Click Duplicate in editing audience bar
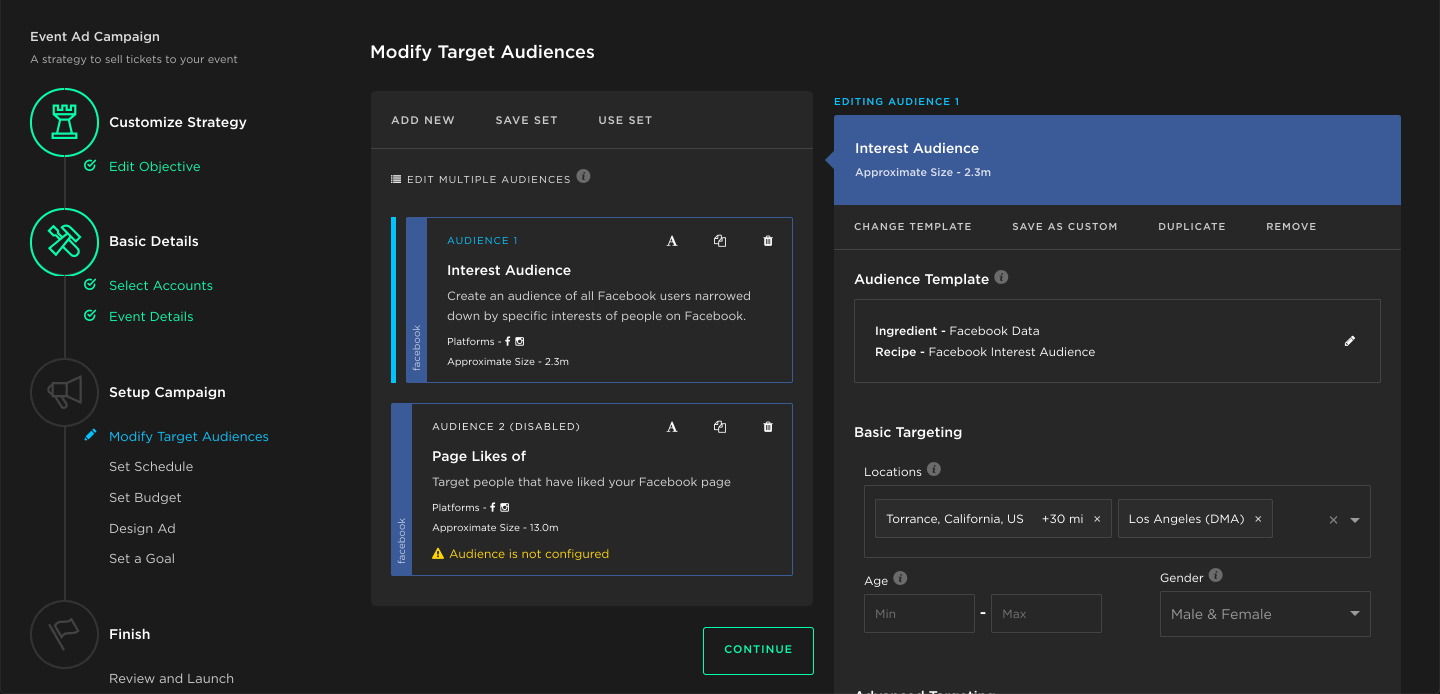Screen dimensions: 1440x694 (1192, 227)
